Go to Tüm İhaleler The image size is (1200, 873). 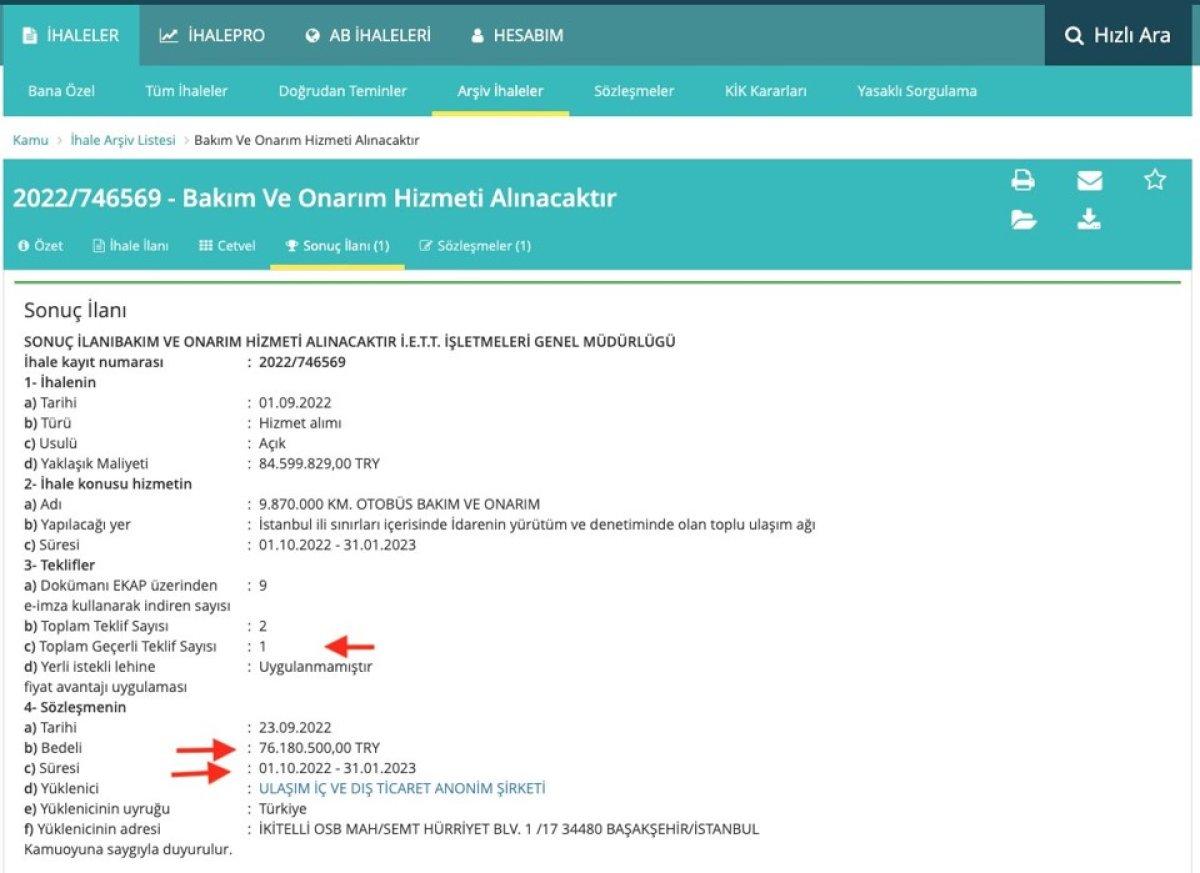[x=186, y=91]
